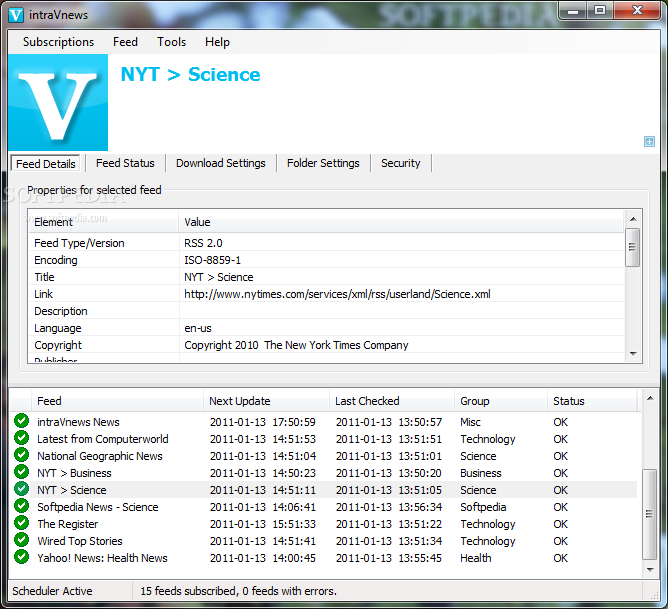Viewport: 668px width, 609px height.
Task: Click feed list scroll up arrow
Action: (x=650, y=398)
